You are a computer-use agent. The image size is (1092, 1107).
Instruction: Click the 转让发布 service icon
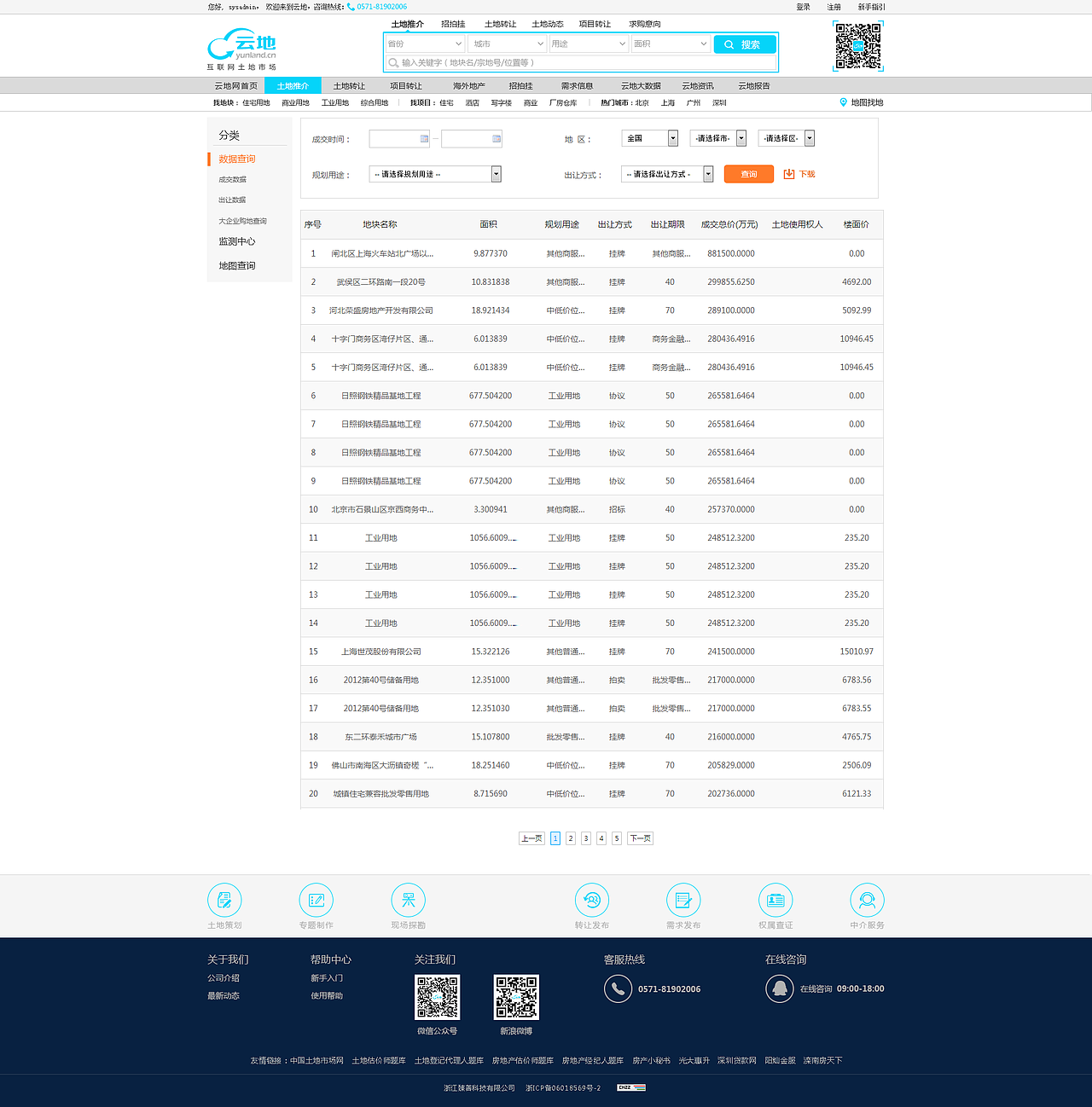pyautogui.click(x=592, y=900)
